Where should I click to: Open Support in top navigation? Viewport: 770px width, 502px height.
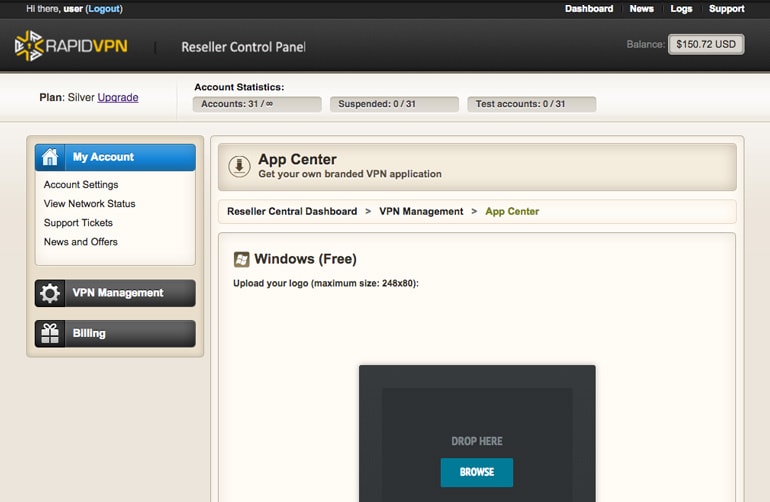tap(726, 9)
